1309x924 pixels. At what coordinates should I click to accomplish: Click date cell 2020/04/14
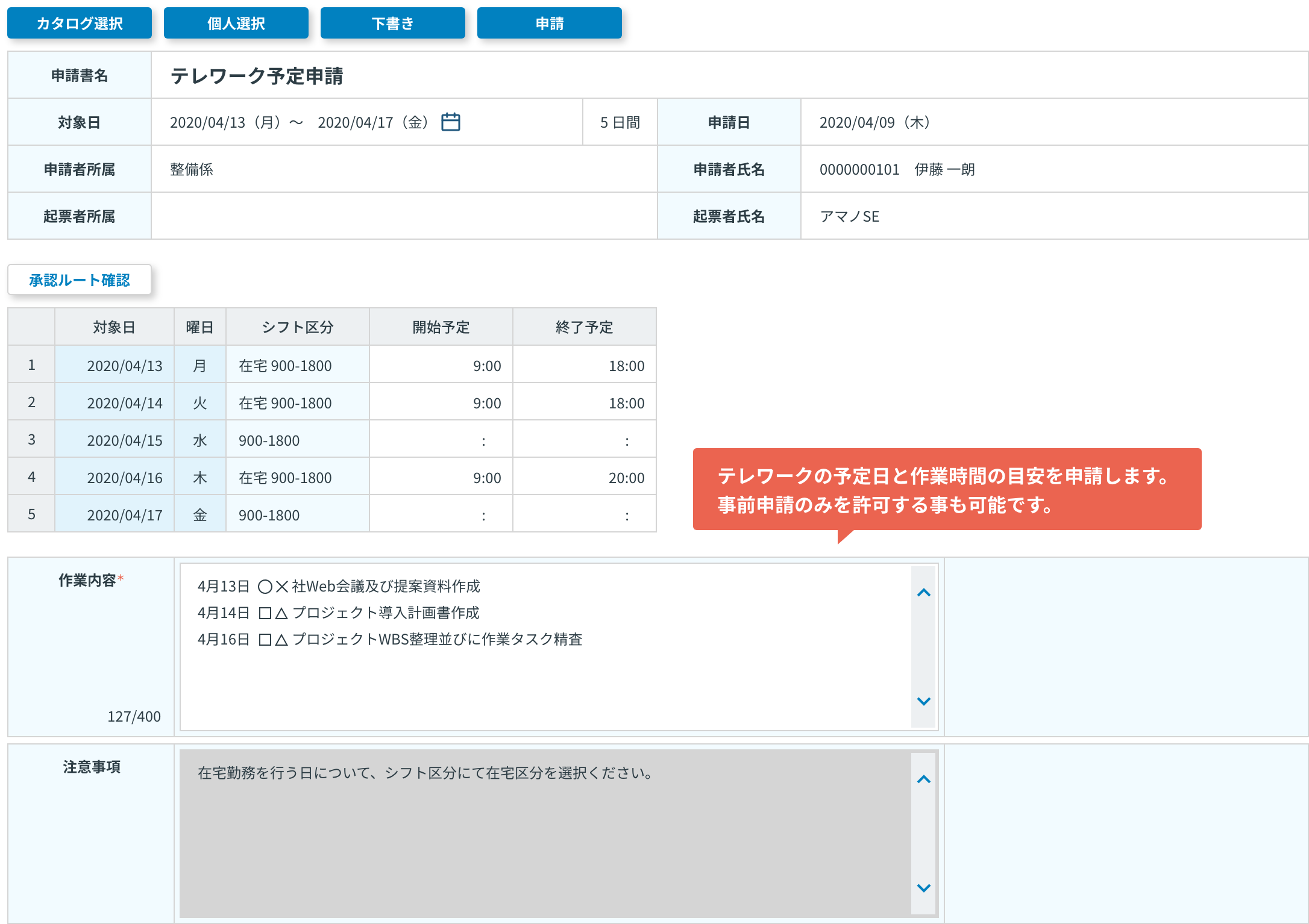click(115, 402)
